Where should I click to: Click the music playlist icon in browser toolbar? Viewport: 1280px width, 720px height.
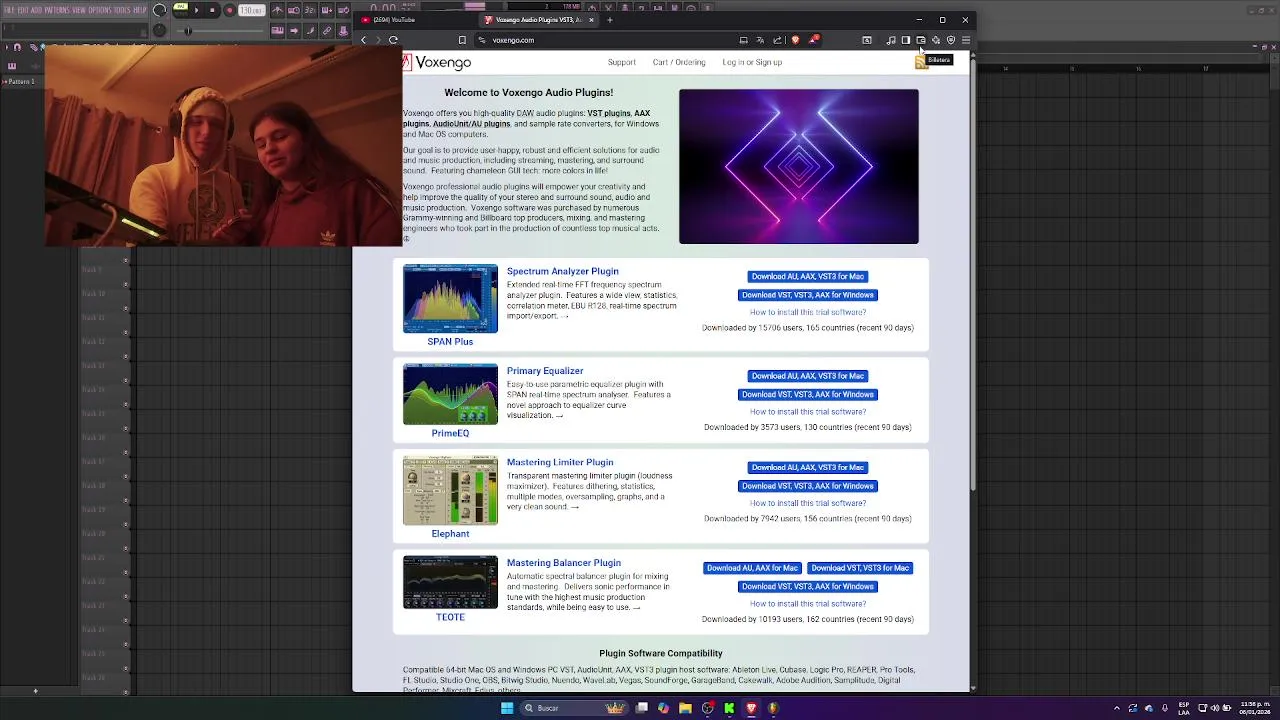point(891,40)
